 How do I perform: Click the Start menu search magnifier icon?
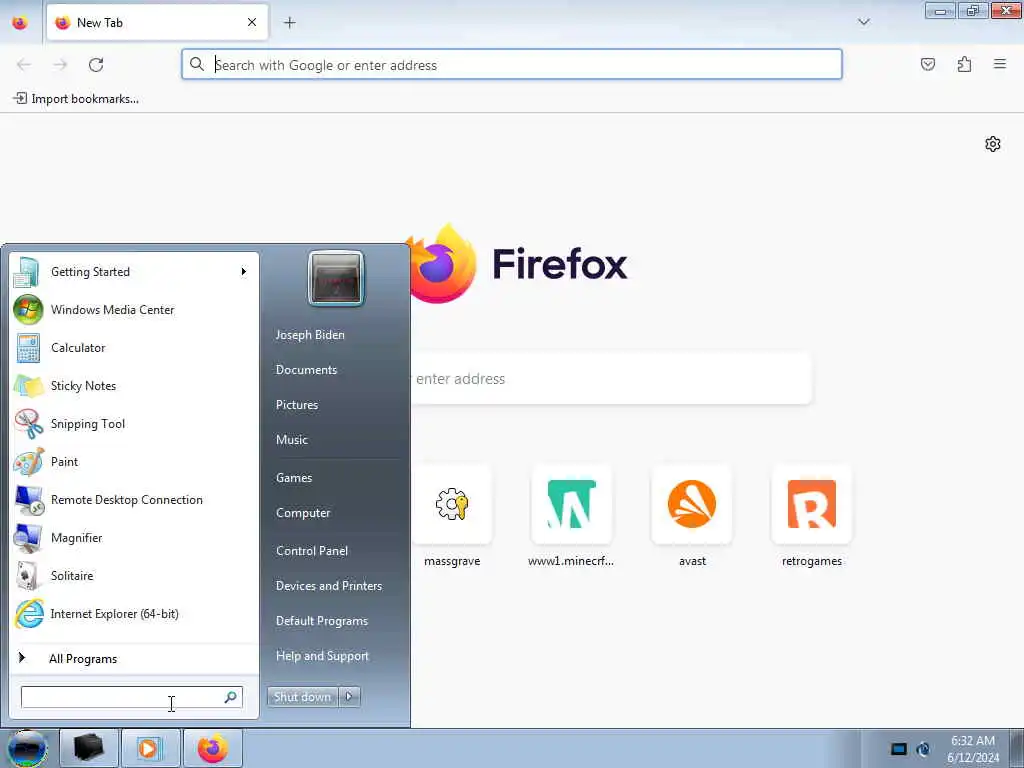pyautogui.click(x=231, y=697)
